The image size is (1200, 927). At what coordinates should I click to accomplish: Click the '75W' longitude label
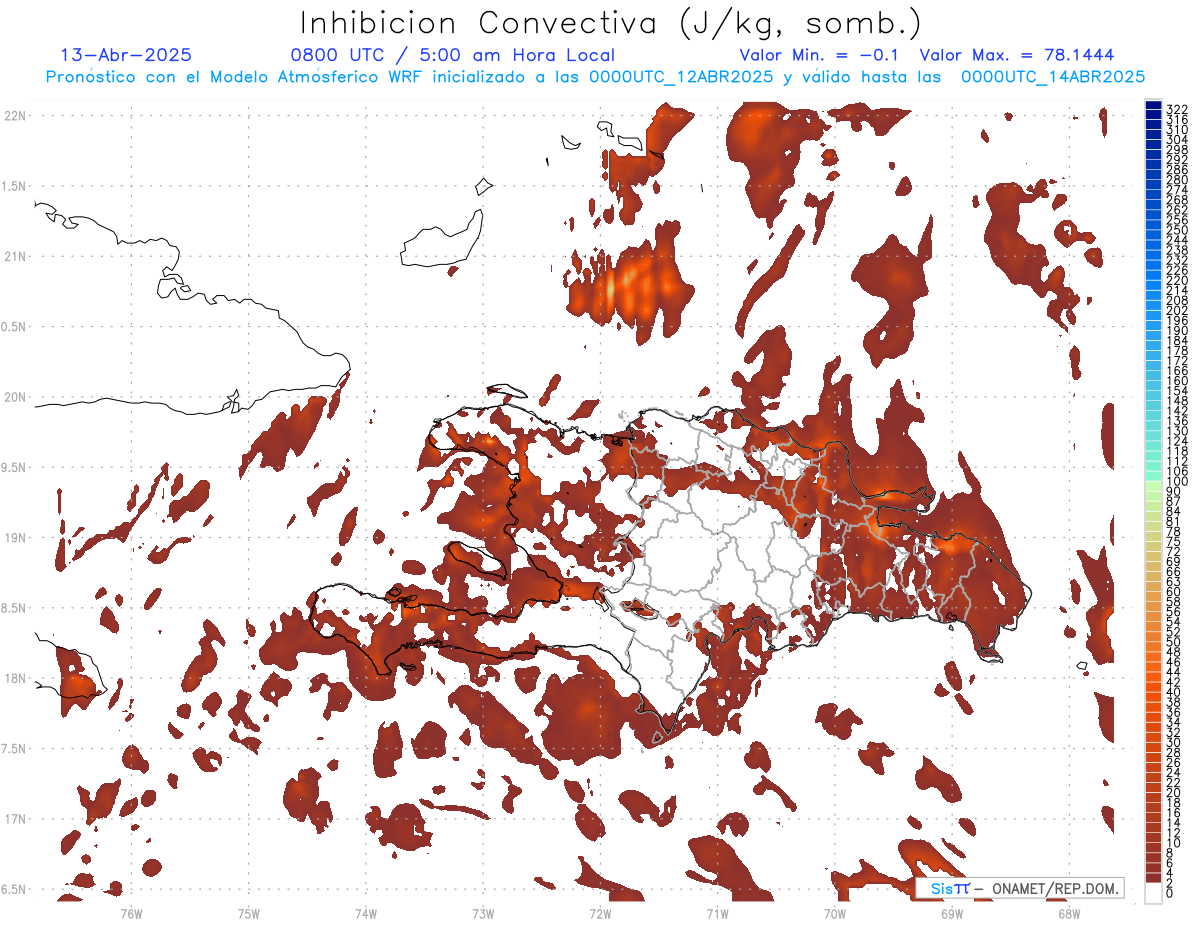point(249,913)
